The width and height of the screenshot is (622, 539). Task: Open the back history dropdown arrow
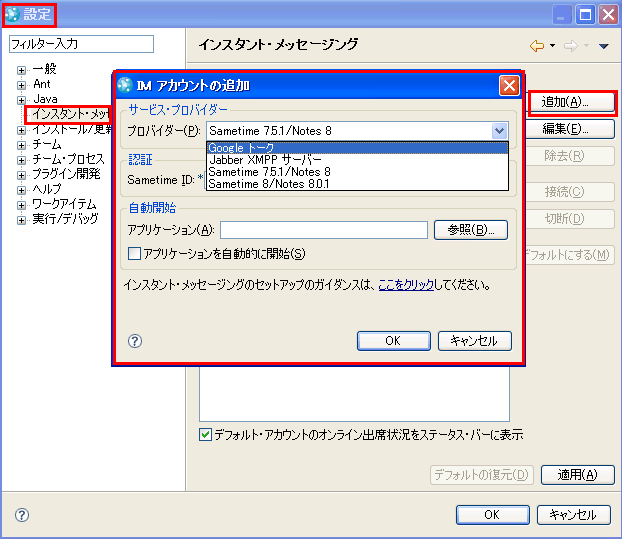point(553,46)
